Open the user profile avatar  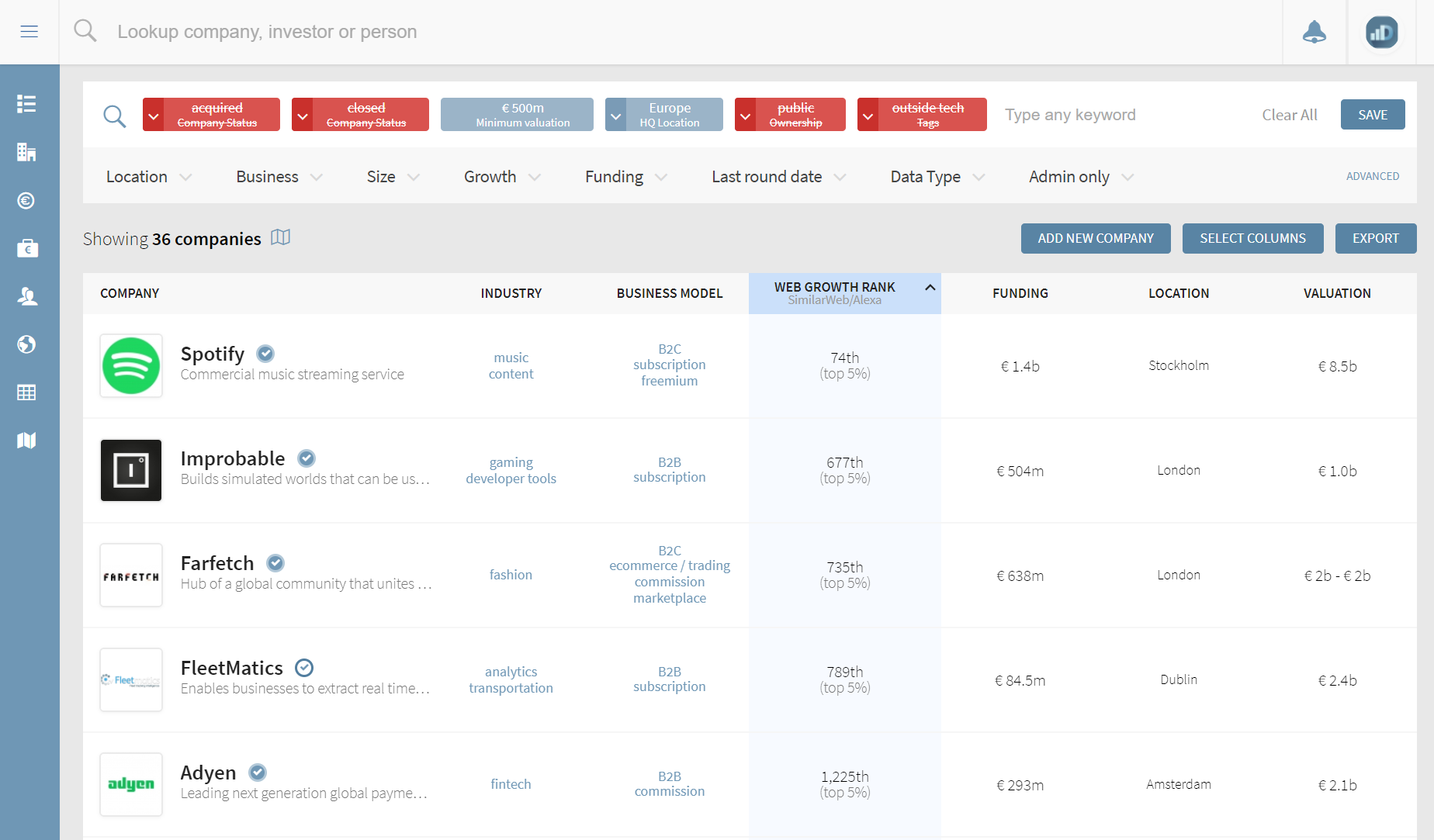[x=1381, y=33]
